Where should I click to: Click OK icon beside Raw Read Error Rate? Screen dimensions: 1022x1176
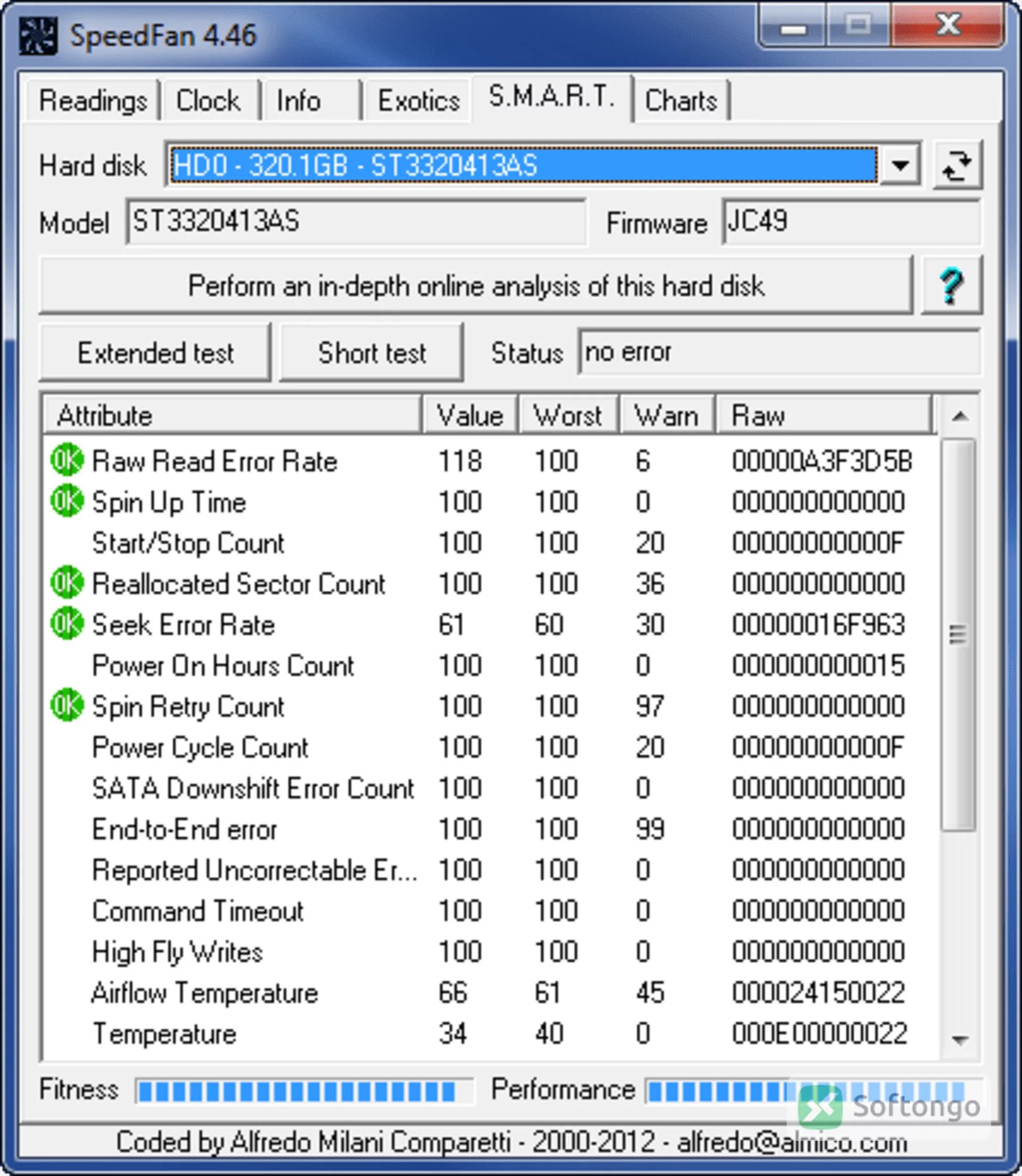click(67, 460)
